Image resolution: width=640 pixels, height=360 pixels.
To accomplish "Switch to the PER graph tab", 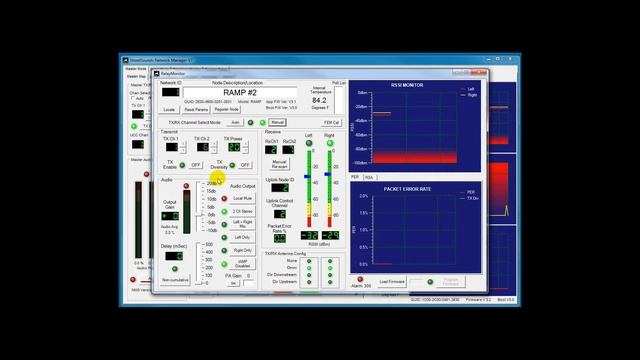I will [x=355, y=177].
